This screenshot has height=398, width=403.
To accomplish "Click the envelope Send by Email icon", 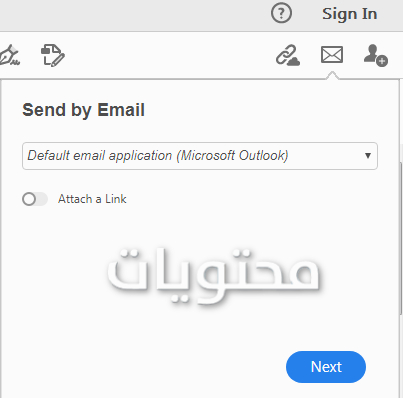I will pos(332,55).
